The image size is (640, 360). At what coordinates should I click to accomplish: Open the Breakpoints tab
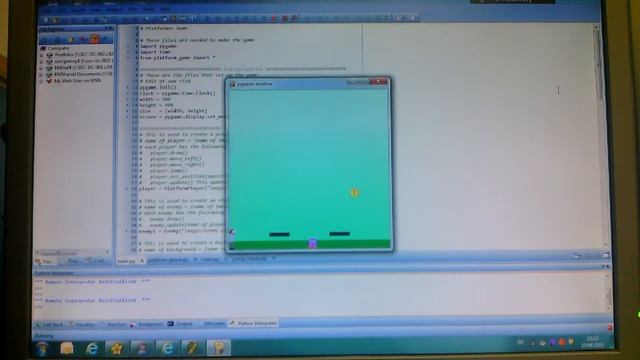[147, 324]
